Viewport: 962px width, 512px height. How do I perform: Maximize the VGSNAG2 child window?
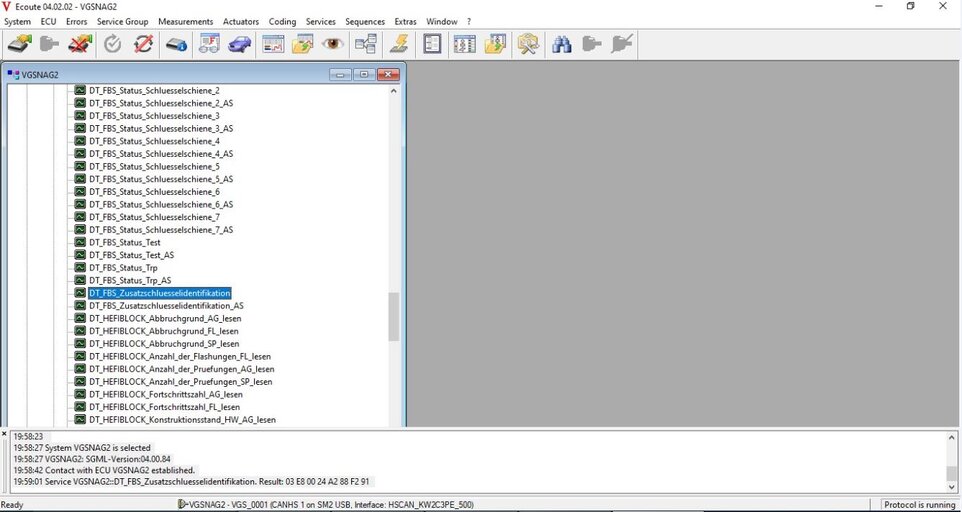[x=364, y=75]
